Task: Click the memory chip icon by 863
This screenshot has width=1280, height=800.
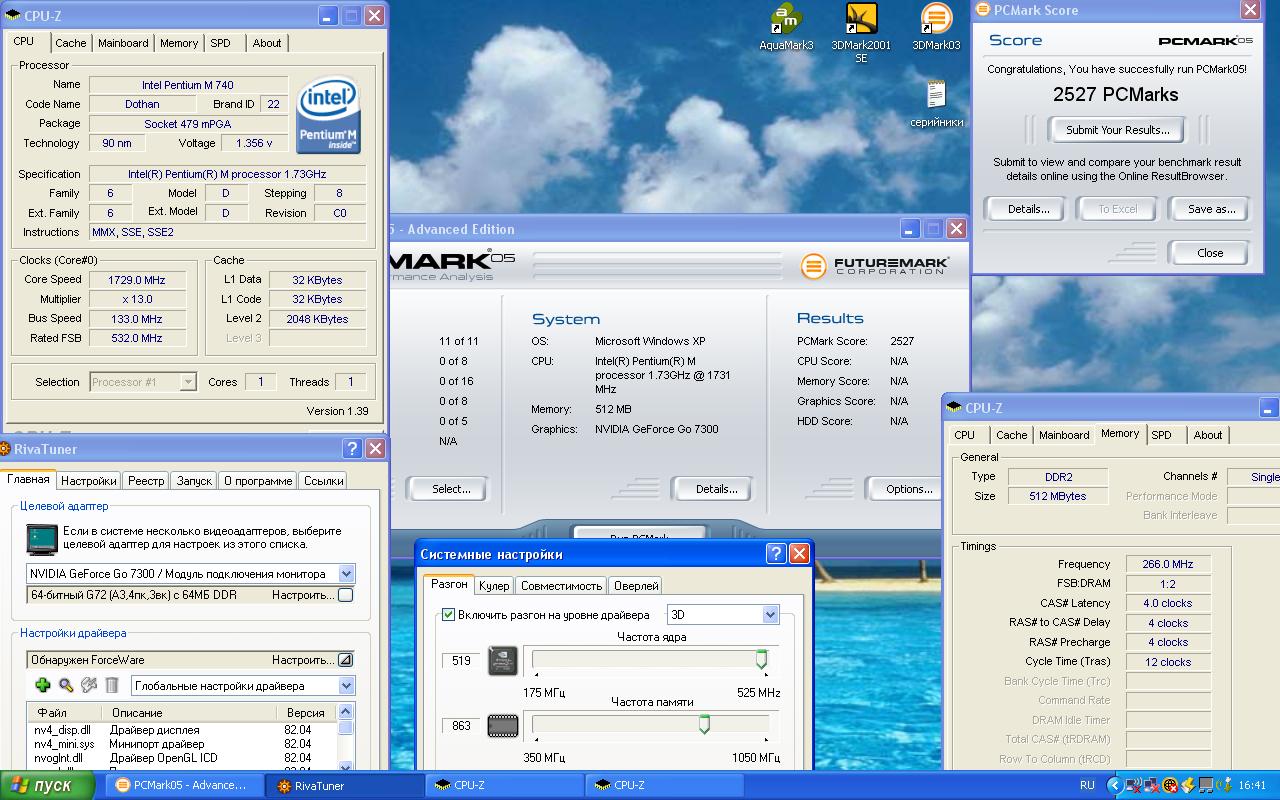Action: 503,726
